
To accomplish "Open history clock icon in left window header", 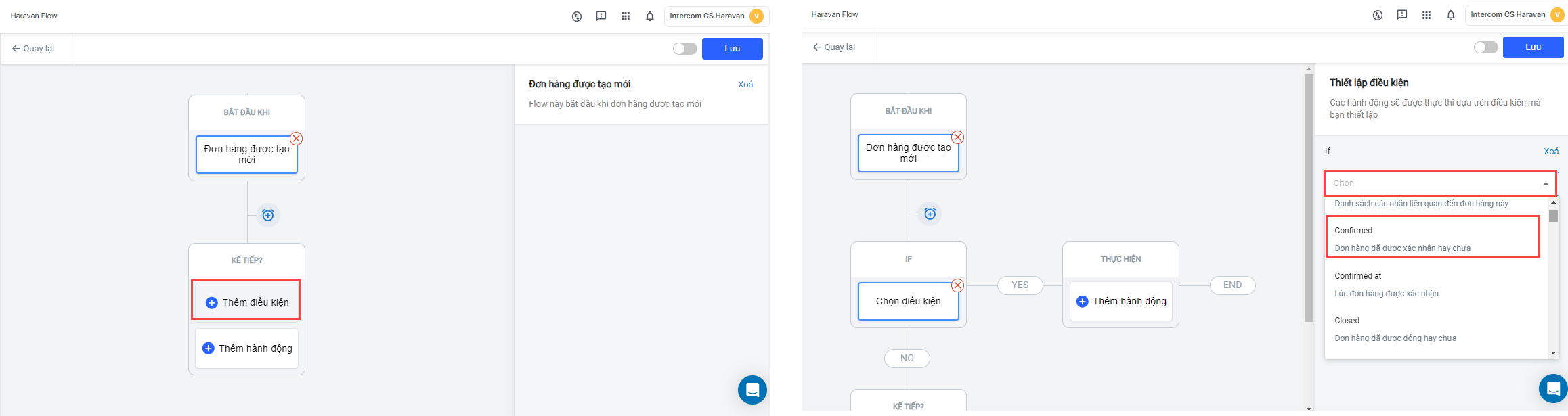I will [577, 16].
